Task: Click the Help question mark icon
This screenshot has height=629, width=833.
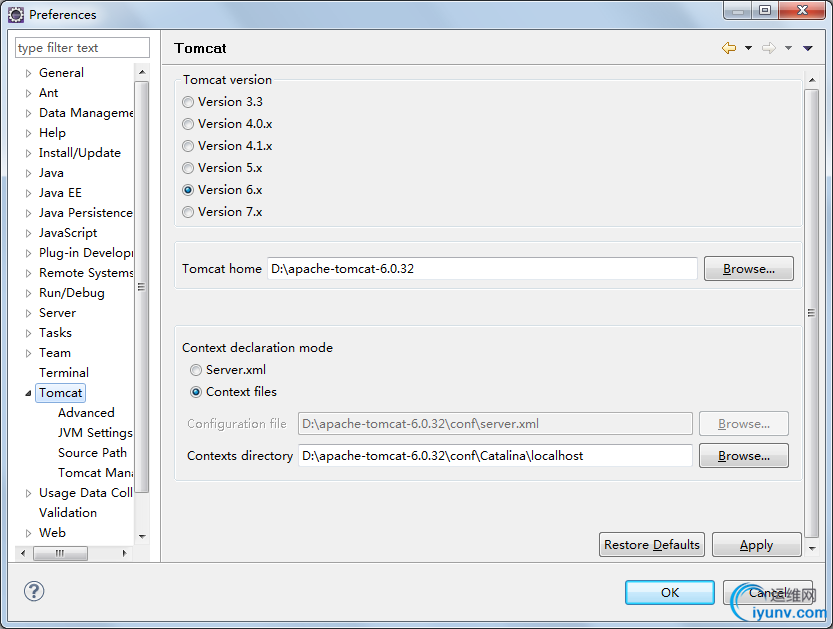Action: (x=34, y=591)
